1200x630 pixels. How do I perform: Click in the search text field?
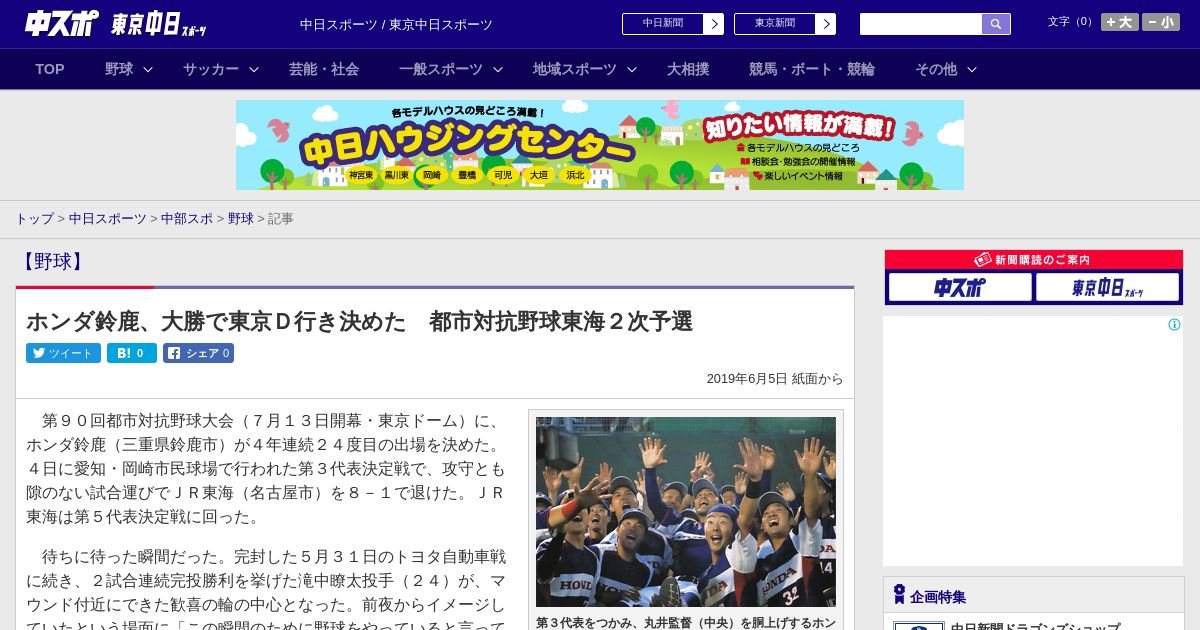click(921, 24)
